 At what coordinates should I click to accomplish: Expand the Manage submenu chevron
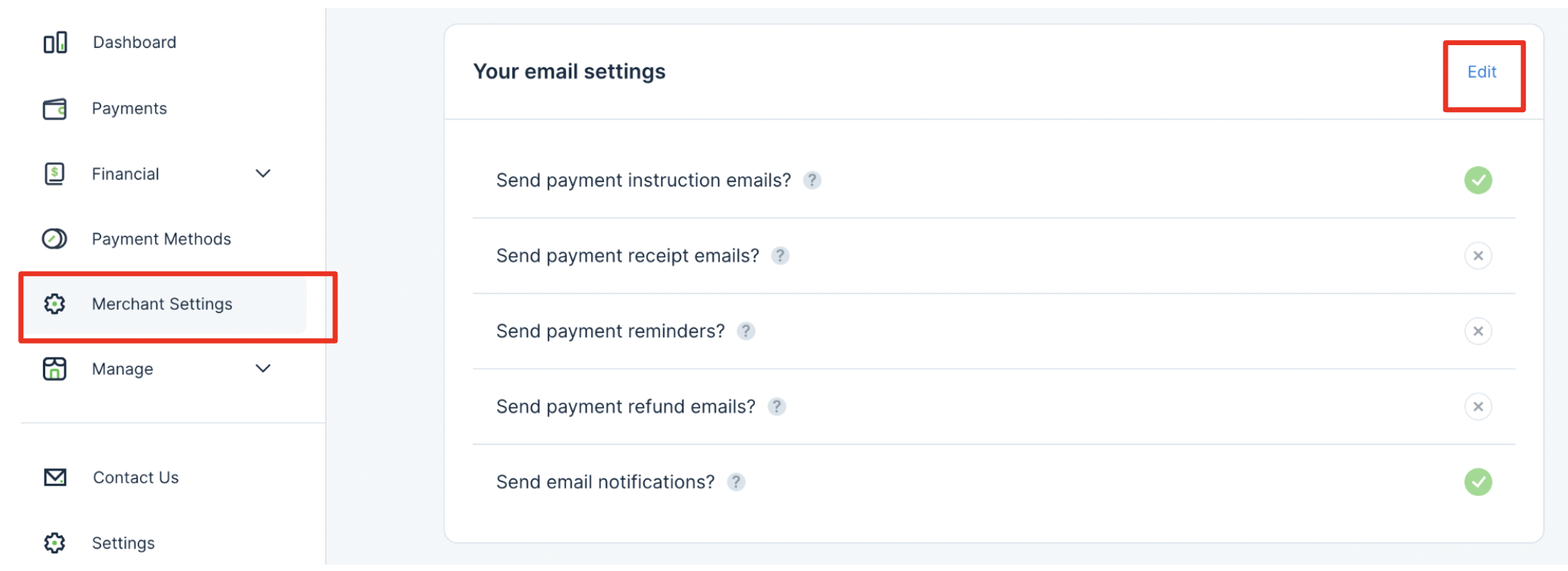pos(263,369)
